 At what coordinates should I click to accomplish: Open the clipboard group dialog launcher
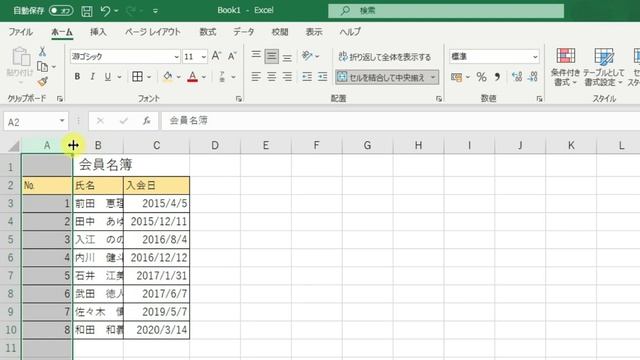pos(60,99)
